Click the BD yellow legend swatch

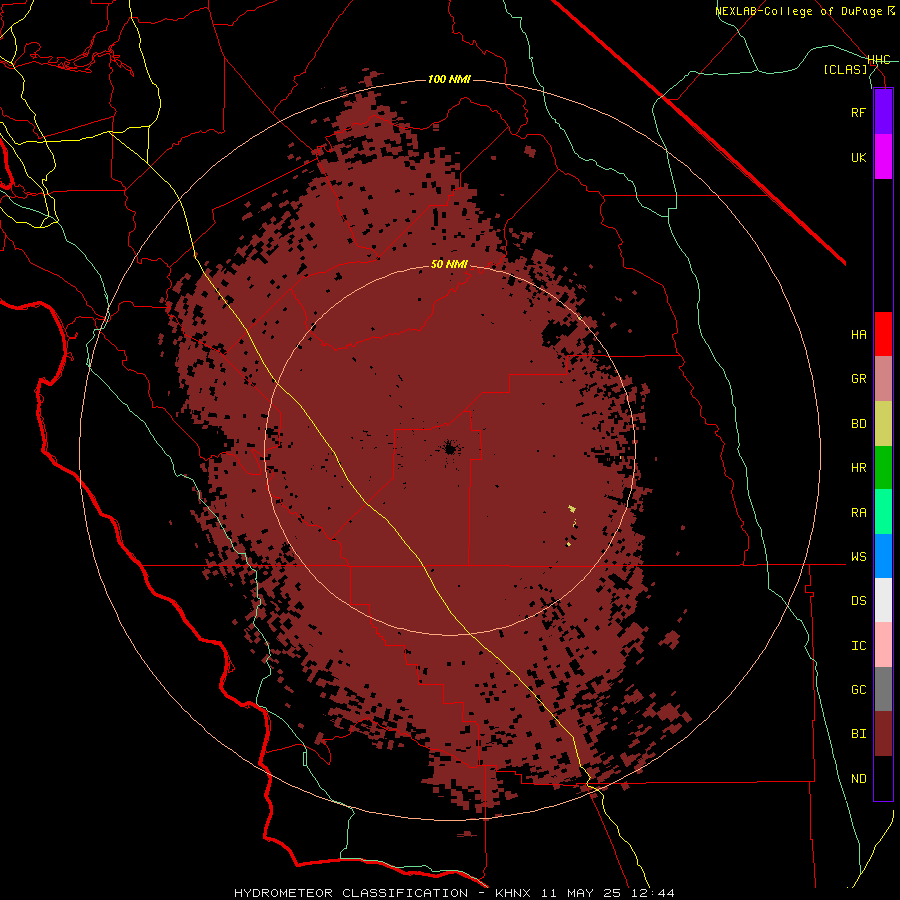(x=883, y=424)
